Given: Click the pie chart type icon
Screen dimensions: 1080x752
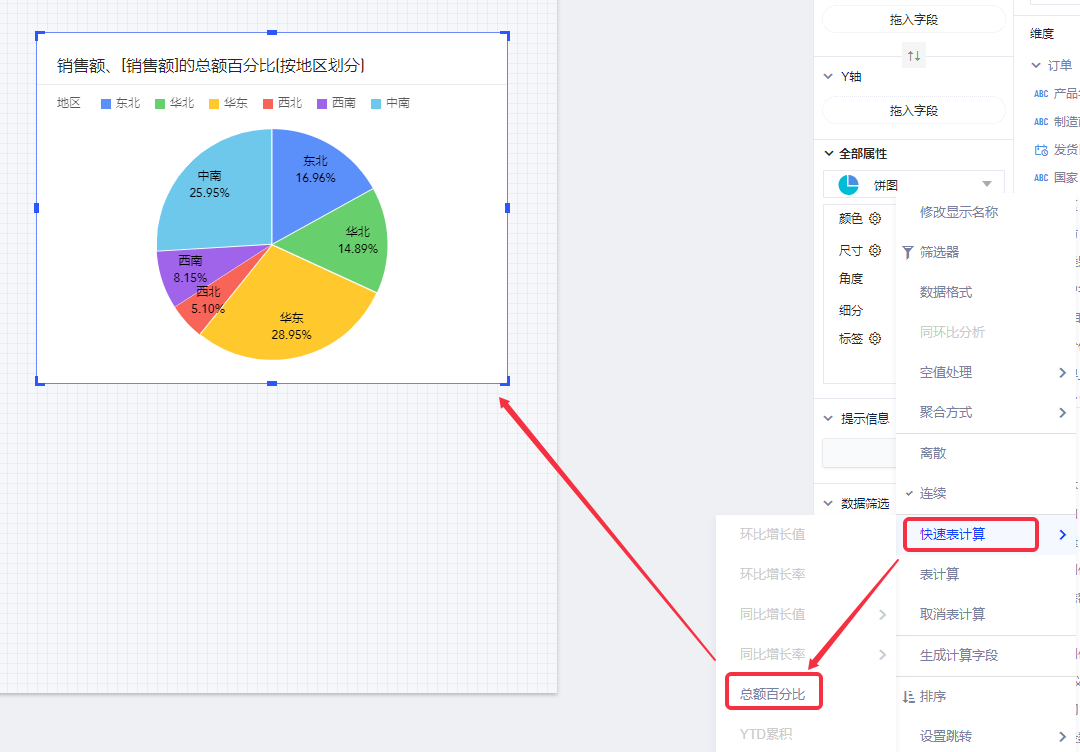Looking at the screenshot, I should click(x=848, y=185).
